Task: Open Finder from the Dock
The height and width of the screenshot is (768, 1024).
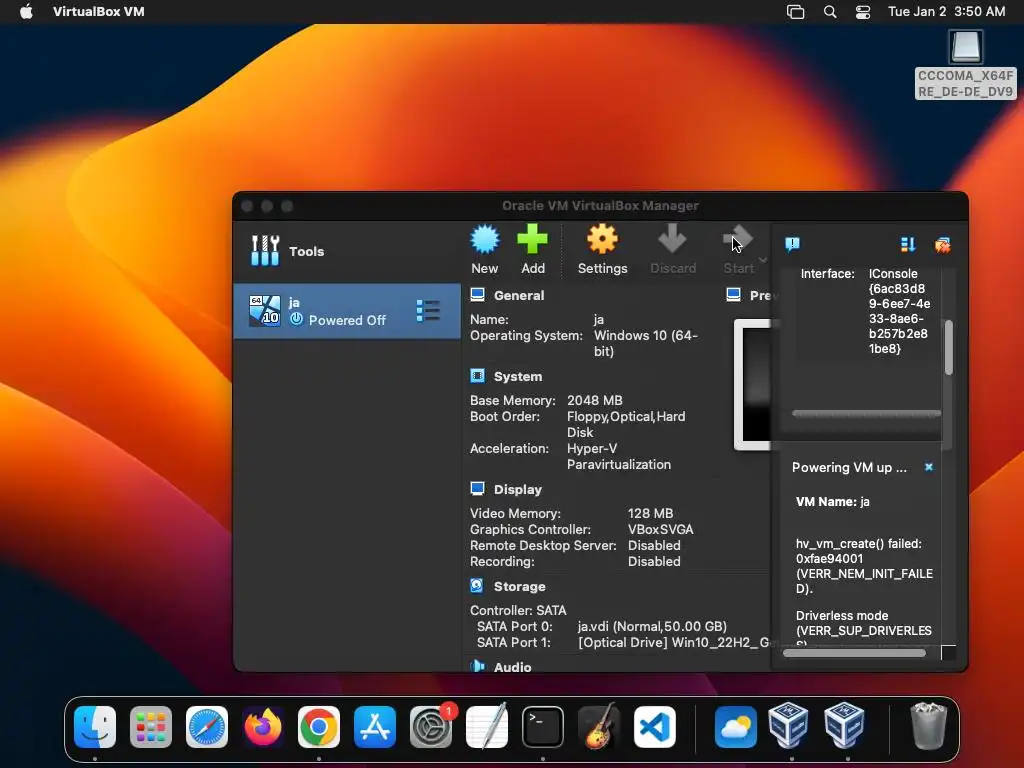Action: point(95,727)
